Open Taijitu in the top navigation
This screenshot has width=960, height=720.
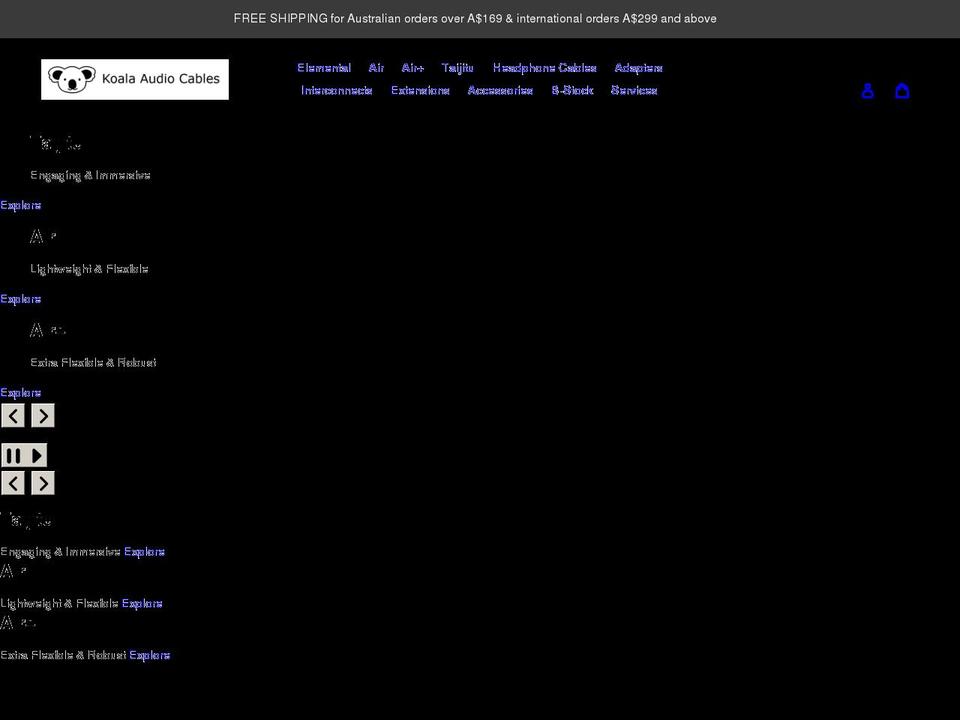coord(457,68)
